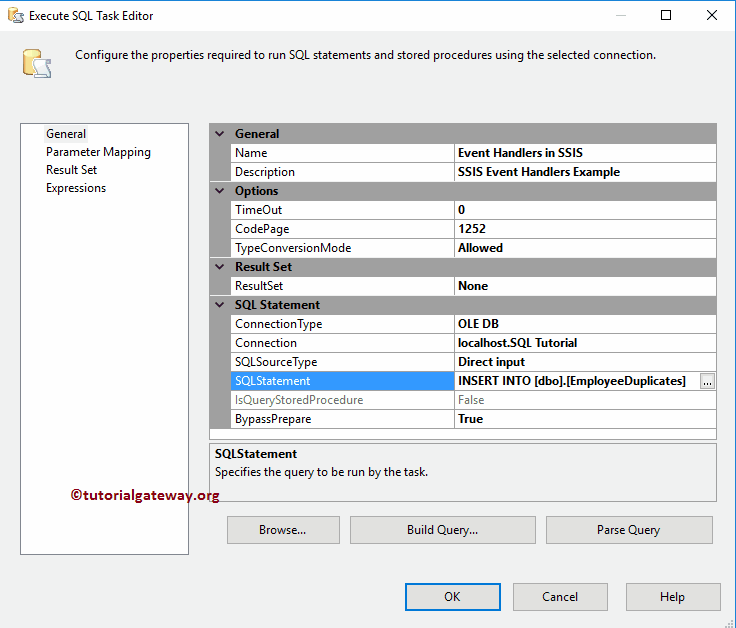The width and height of the screenshot is (736, 628).
Task: Select the SQLStatement property label
Action: click(342, 381)
